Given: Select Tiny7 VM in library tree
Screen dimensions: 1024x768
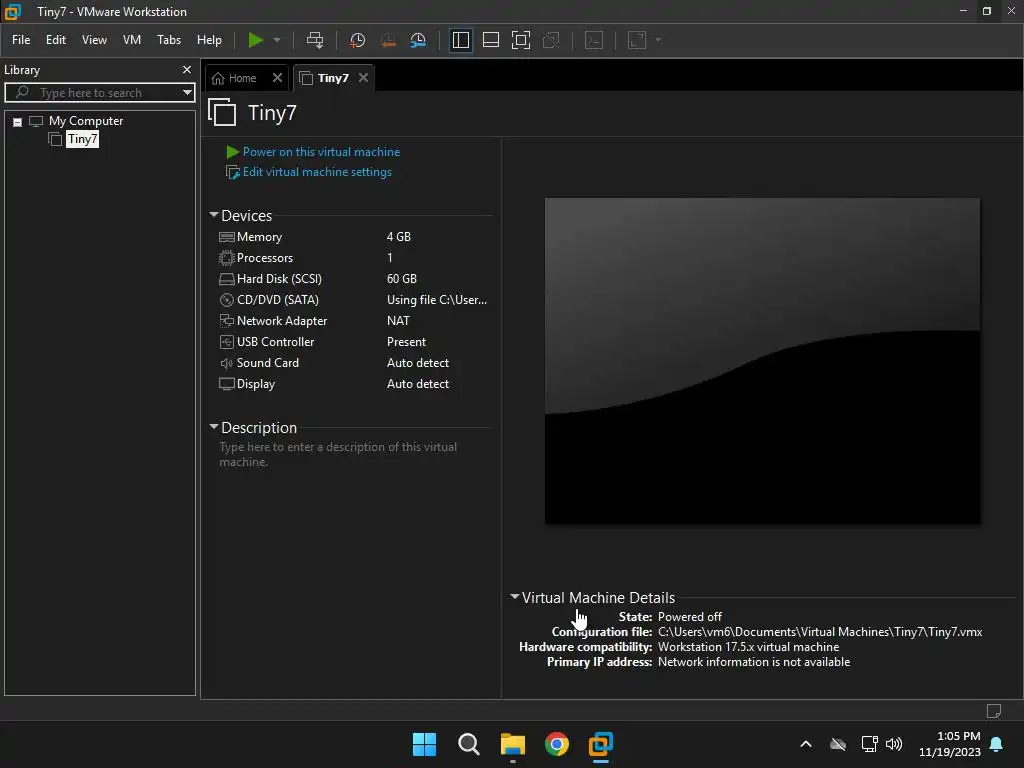Looking at the screenshot, I should click(82, 139).
